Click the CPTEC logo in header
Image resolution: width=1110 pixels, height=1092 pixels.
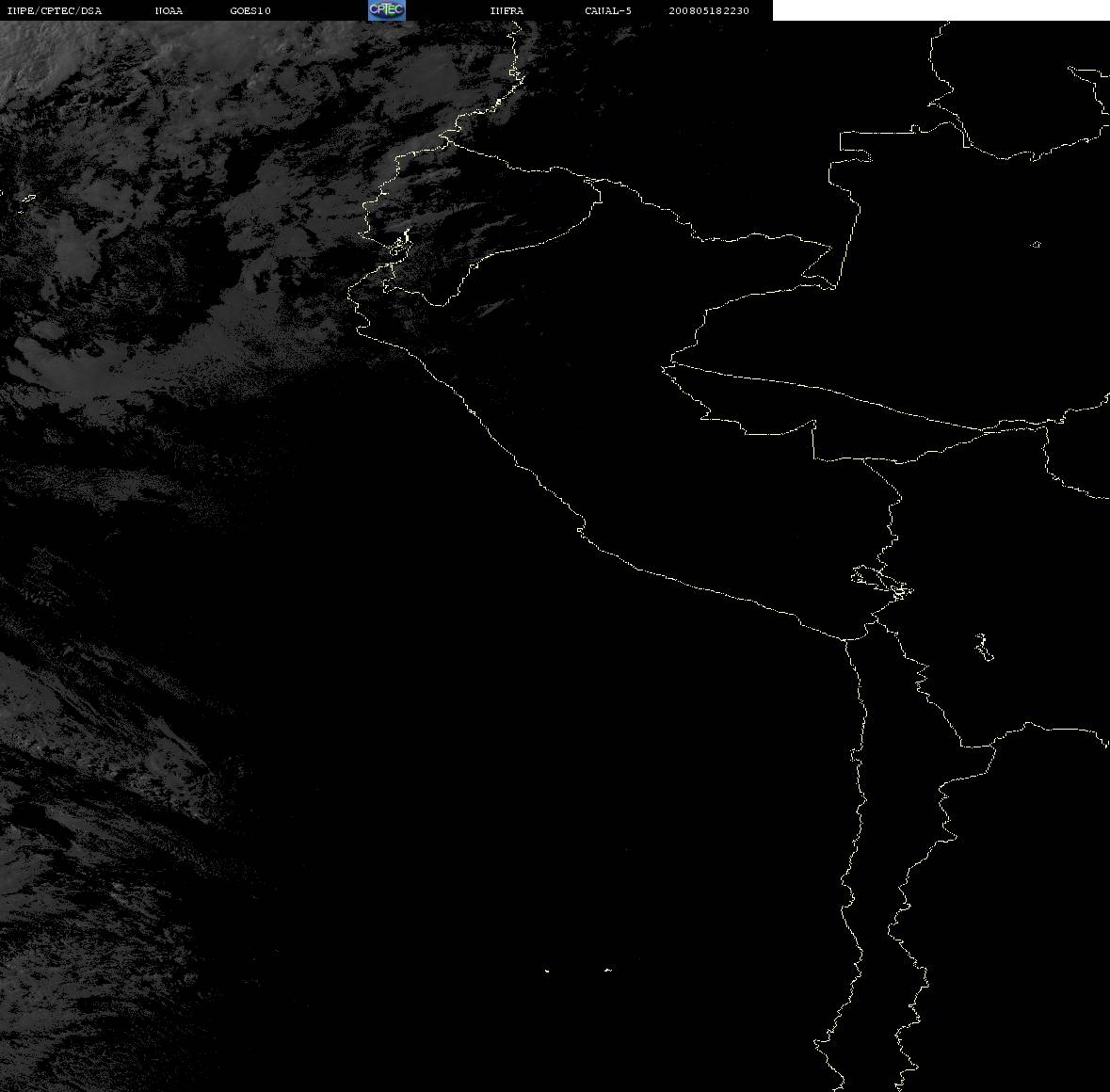(x=387, y=10)
